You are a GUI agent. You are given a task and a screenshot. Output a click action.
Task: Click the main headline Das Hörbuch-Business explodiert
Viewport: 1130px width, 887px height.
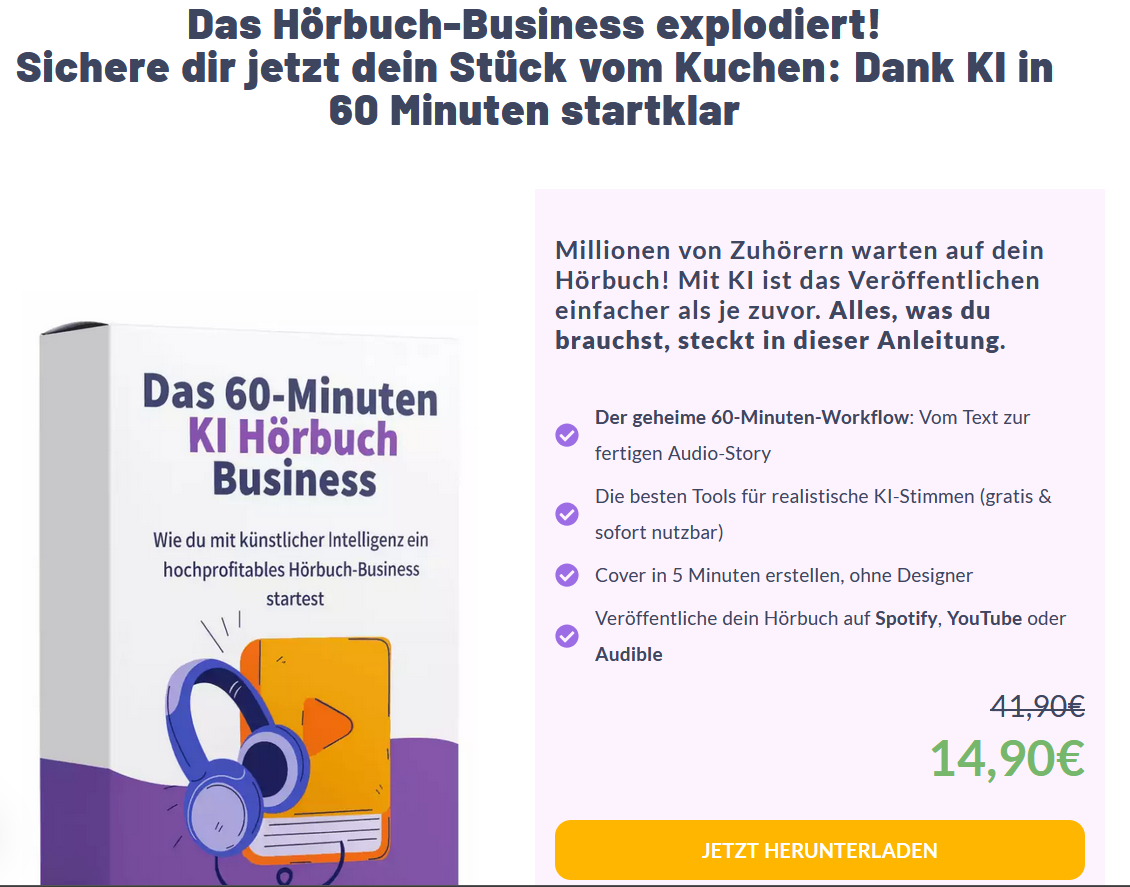pyautogui.click(x=534, y=24)
